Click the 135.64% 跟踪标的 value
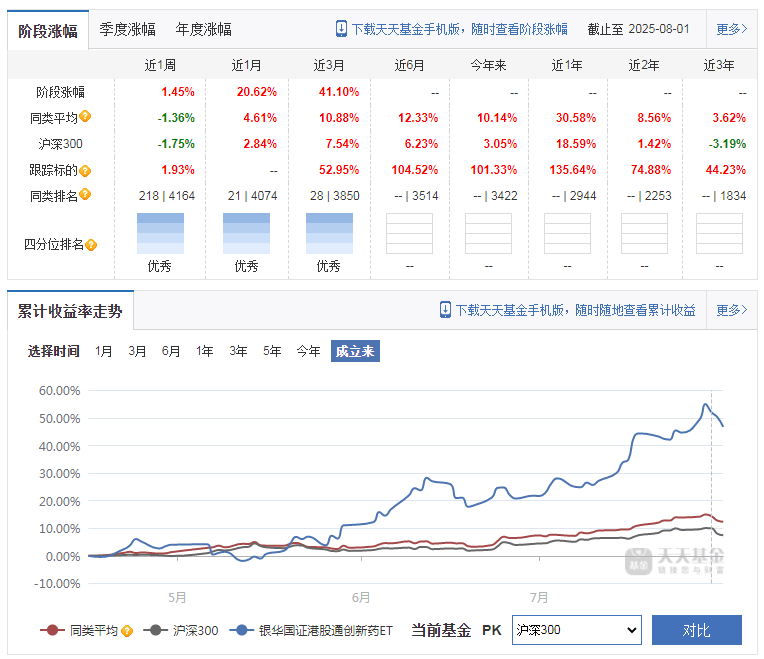This screenshot has height=659, width=764. click(x=573, y=169)
